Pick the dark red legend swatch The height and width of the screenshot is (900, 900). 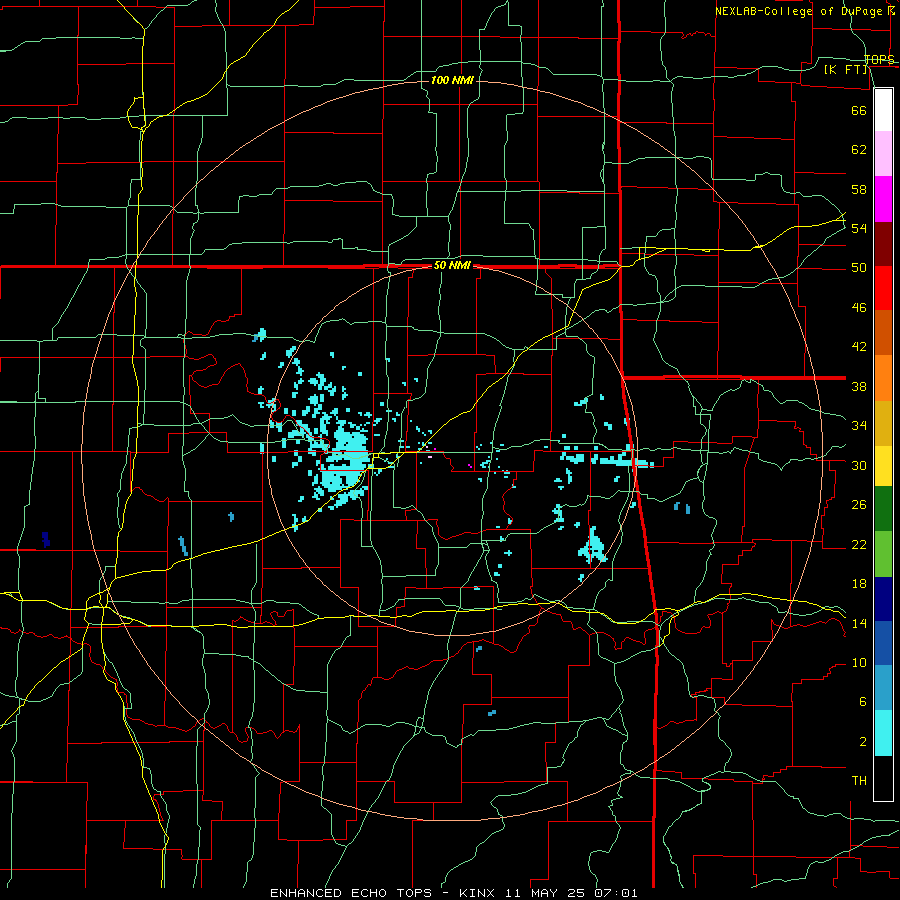(883, 244)
